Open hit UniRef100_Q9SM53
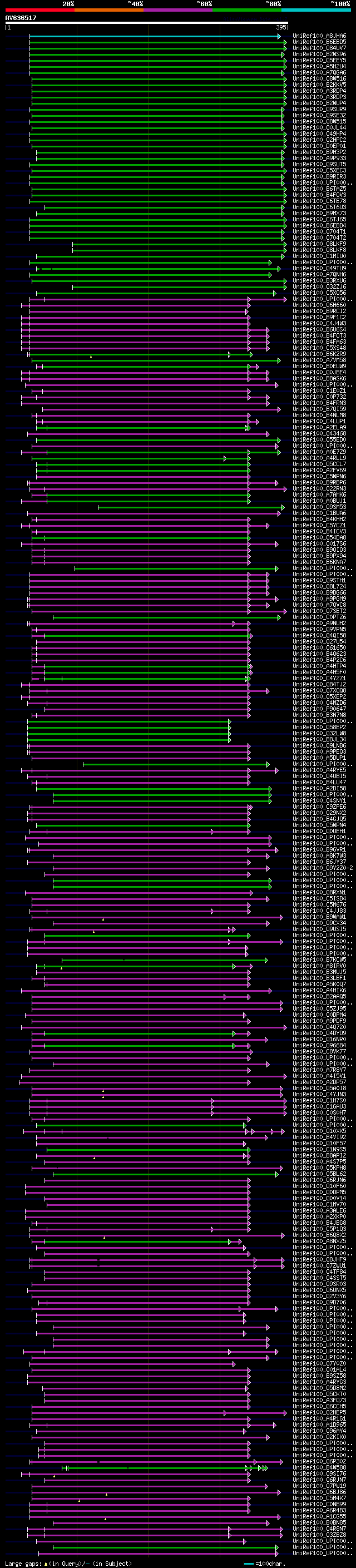 (319, 507)
